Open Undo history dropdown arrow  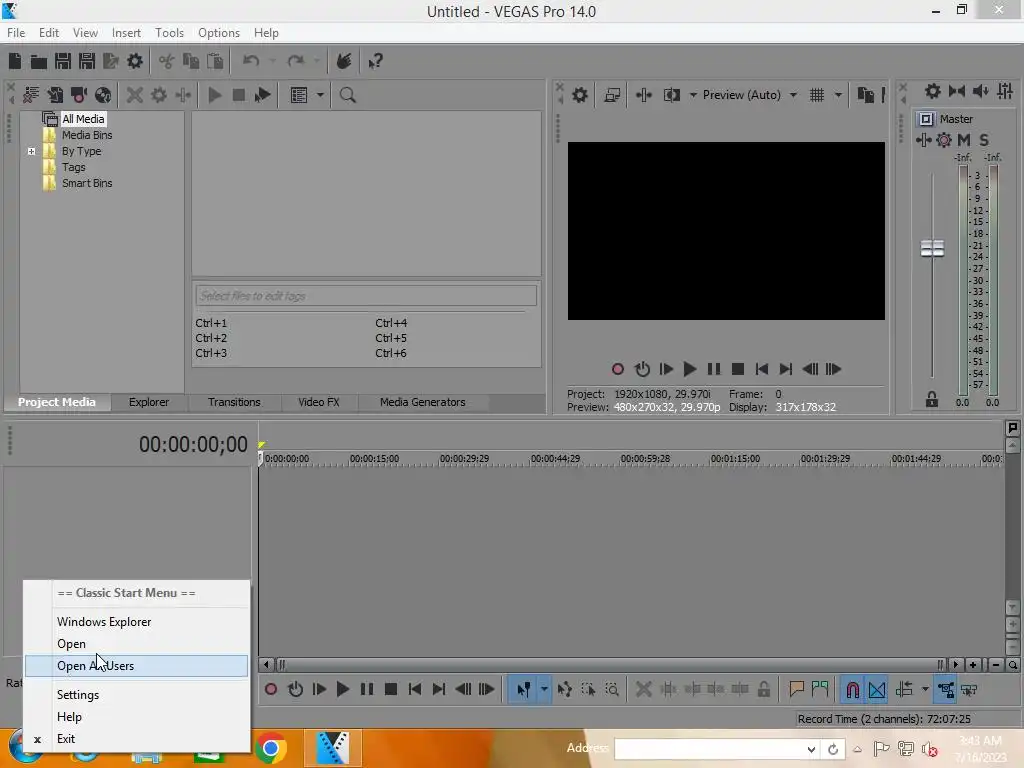tap(272, 61)
